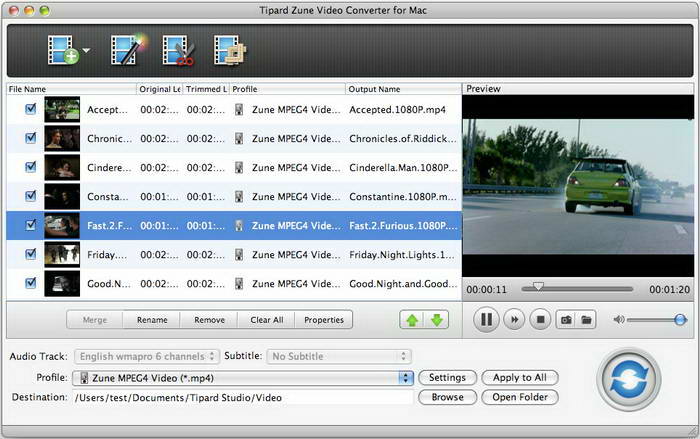Take a snapshot with camera icon
Screen dimensions: 700x439
pyautogui.click(x=565, y=320)
